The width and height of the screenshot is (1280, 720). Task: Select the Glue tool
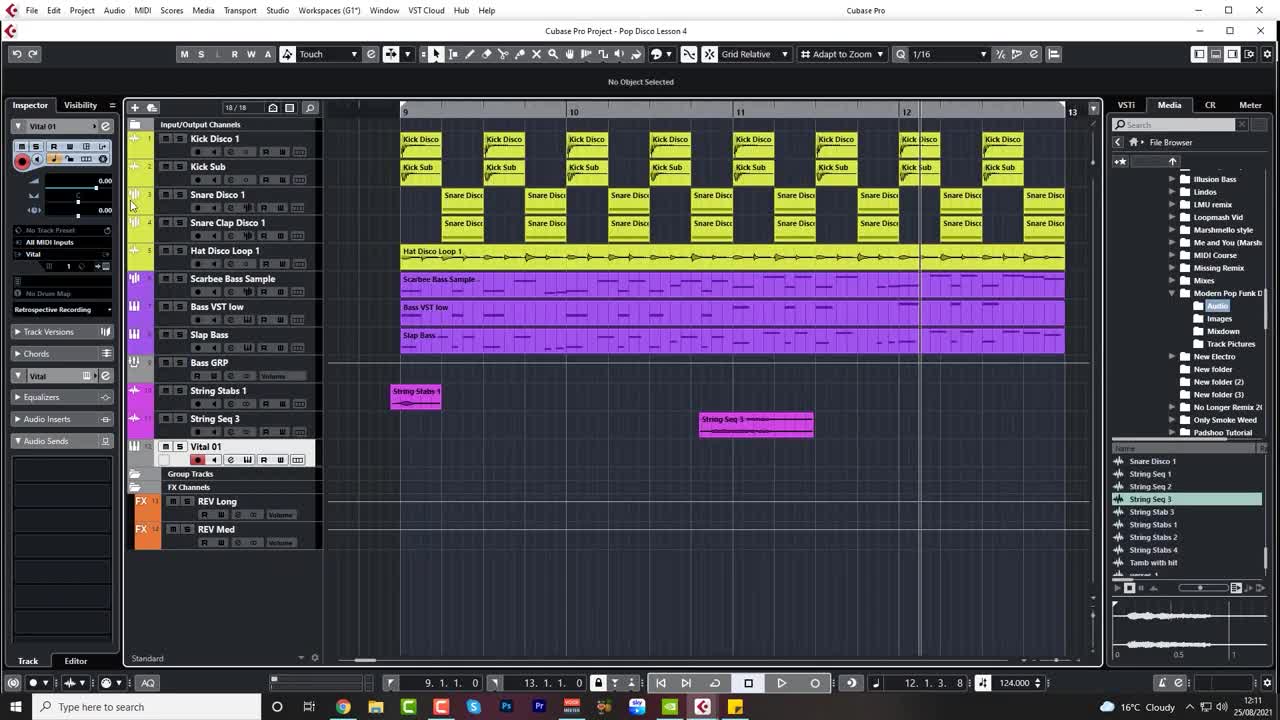pos(520,54)
